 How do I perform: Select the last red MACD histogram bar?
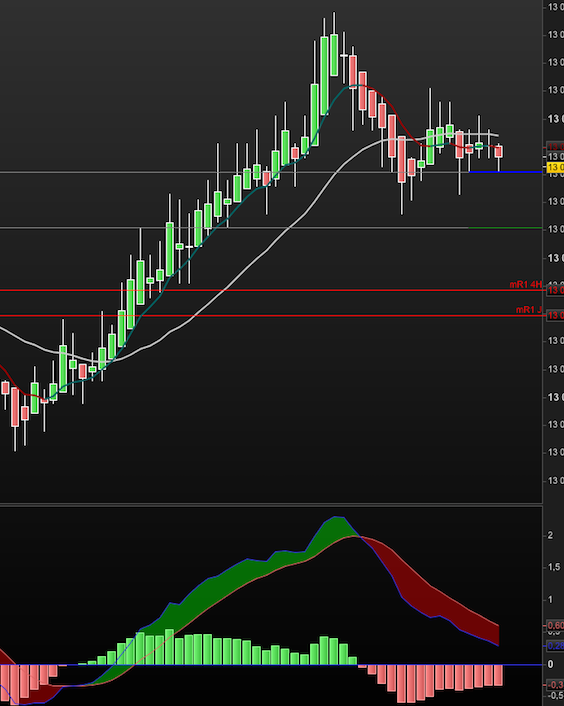coord(498,675)
